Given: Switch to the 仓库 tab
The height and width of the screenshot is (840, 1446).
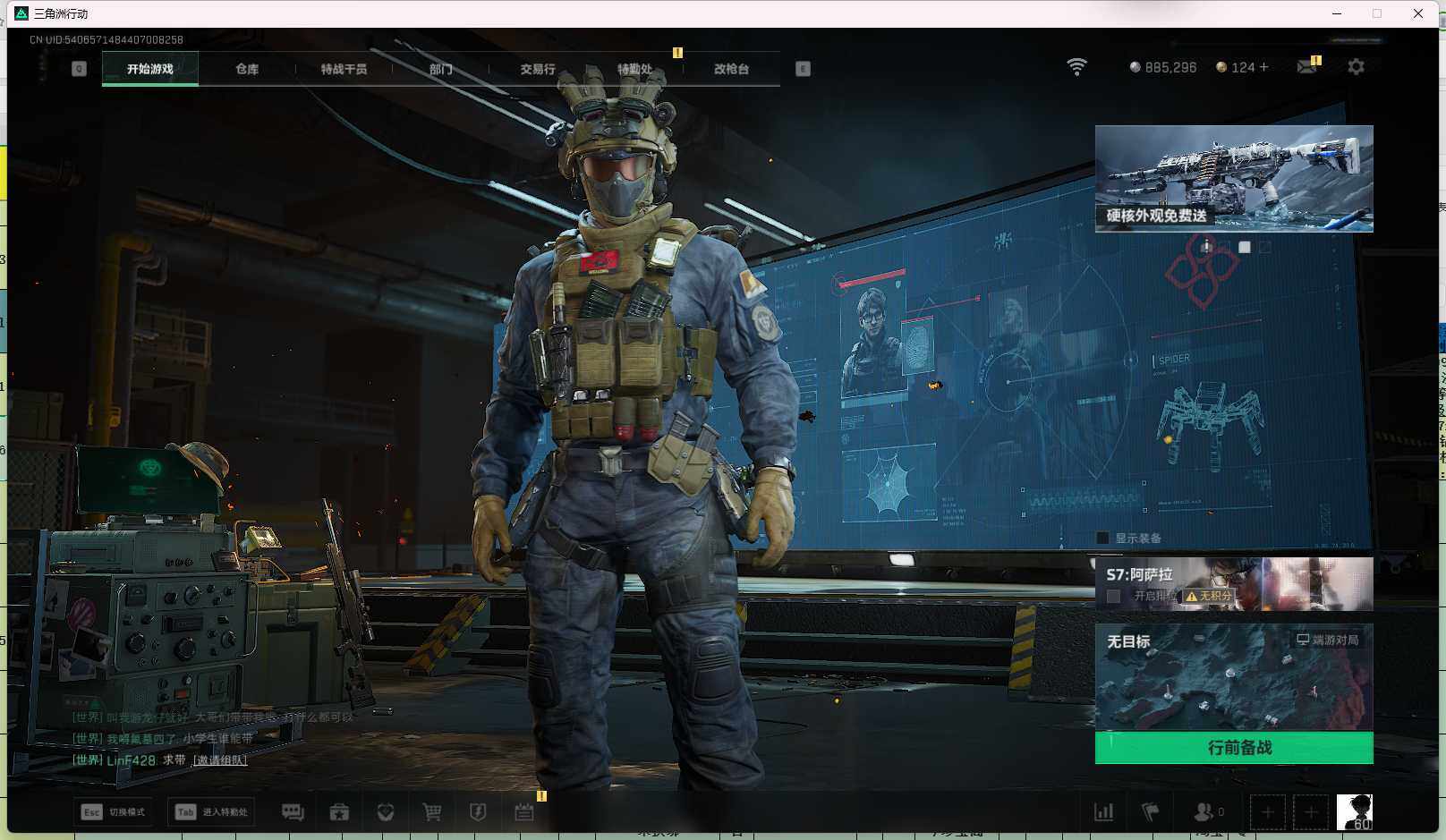Looking at the screenshot, I should pos(247,69).
